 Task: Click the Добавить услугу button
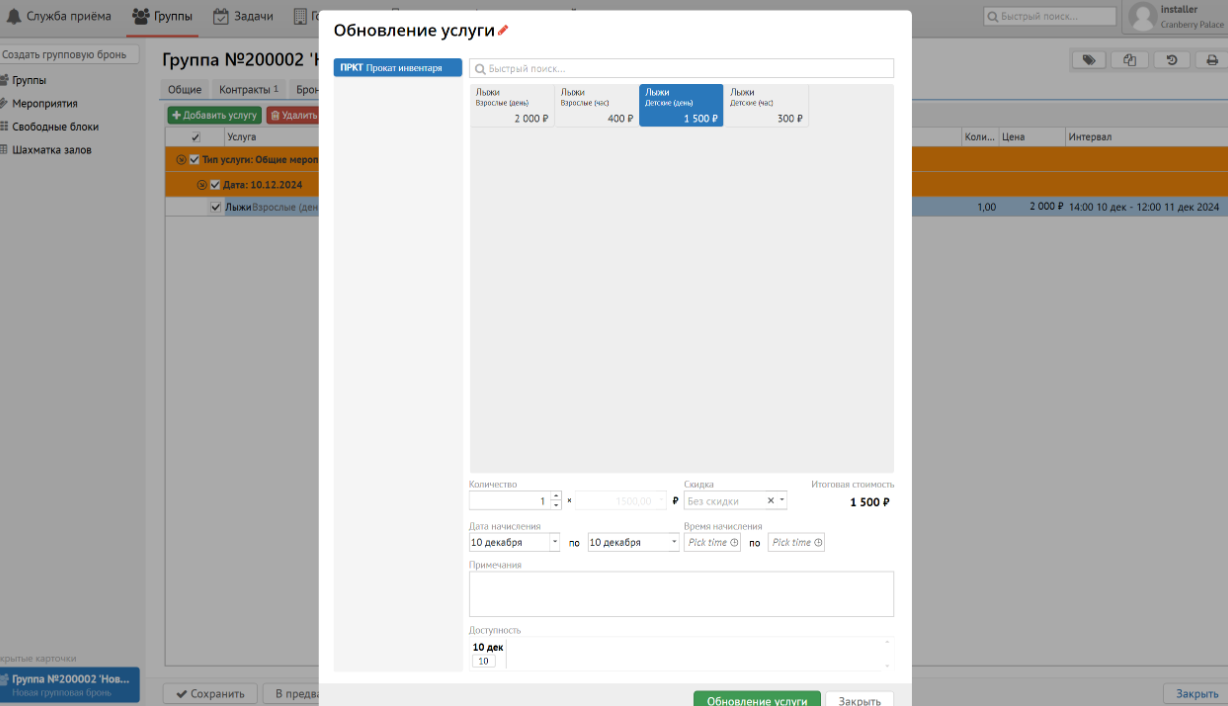click(x=214, y=115)
